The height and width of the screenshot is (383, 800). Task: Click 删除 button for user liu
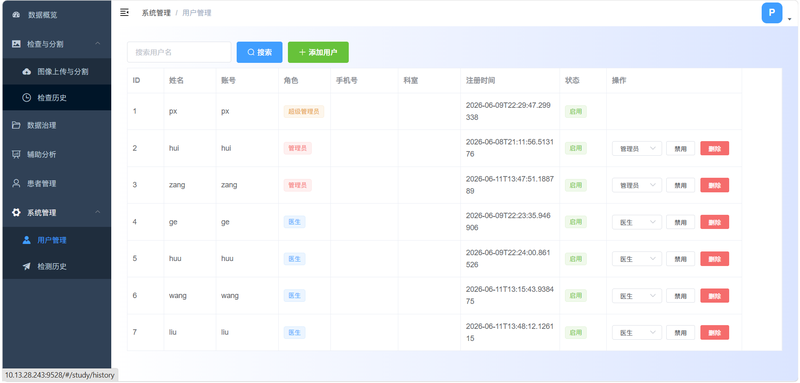[714, 333]
